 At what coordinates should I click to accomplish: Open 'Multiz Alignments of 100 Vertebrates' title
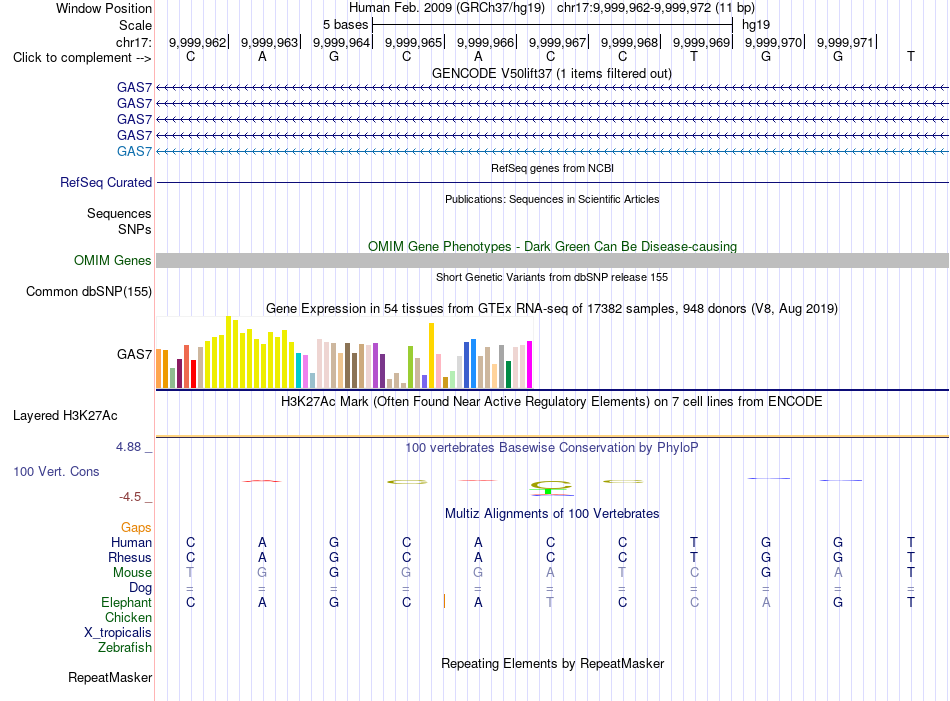[x=552, y=514]
